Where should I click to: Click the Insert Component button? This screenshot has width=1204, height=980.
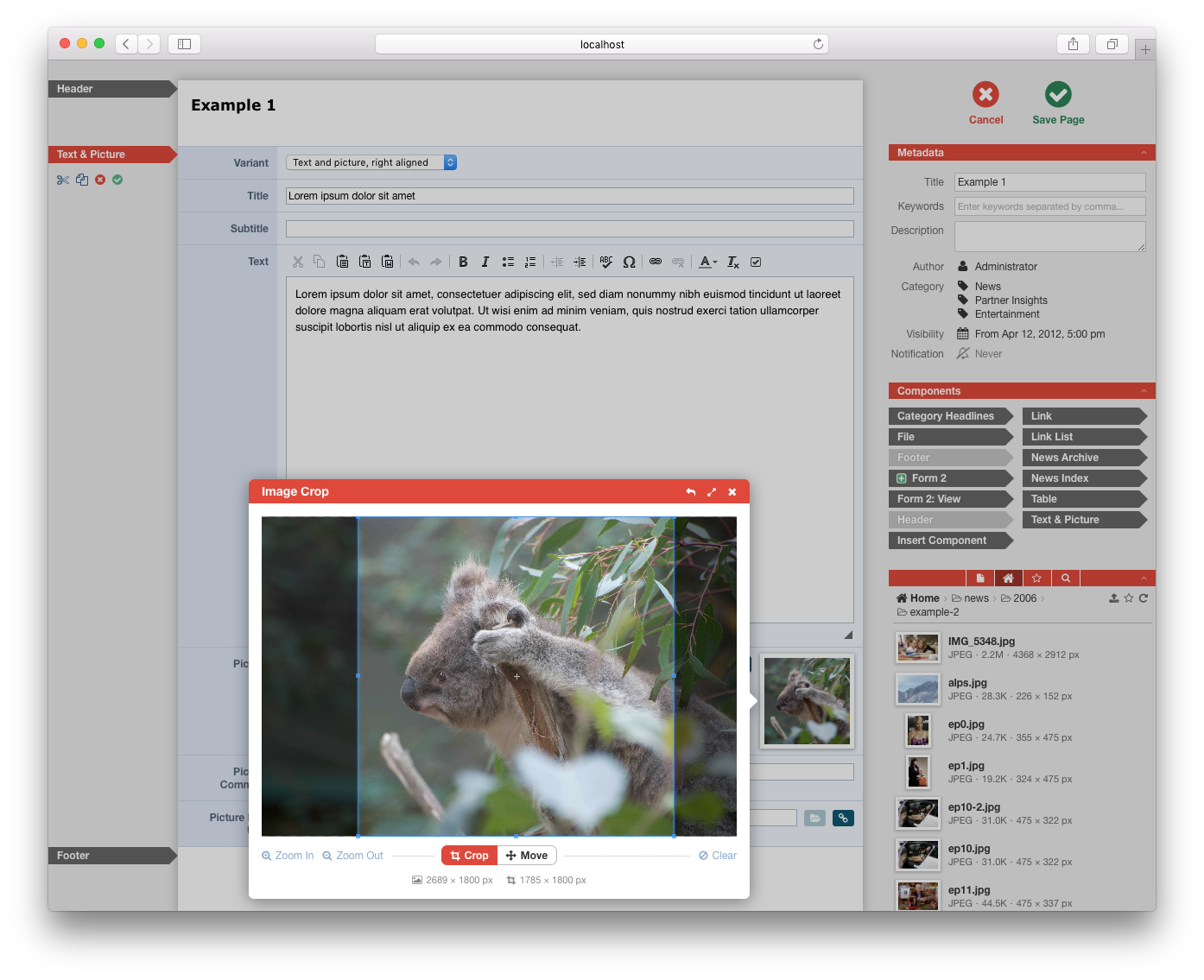coord(950,541)
